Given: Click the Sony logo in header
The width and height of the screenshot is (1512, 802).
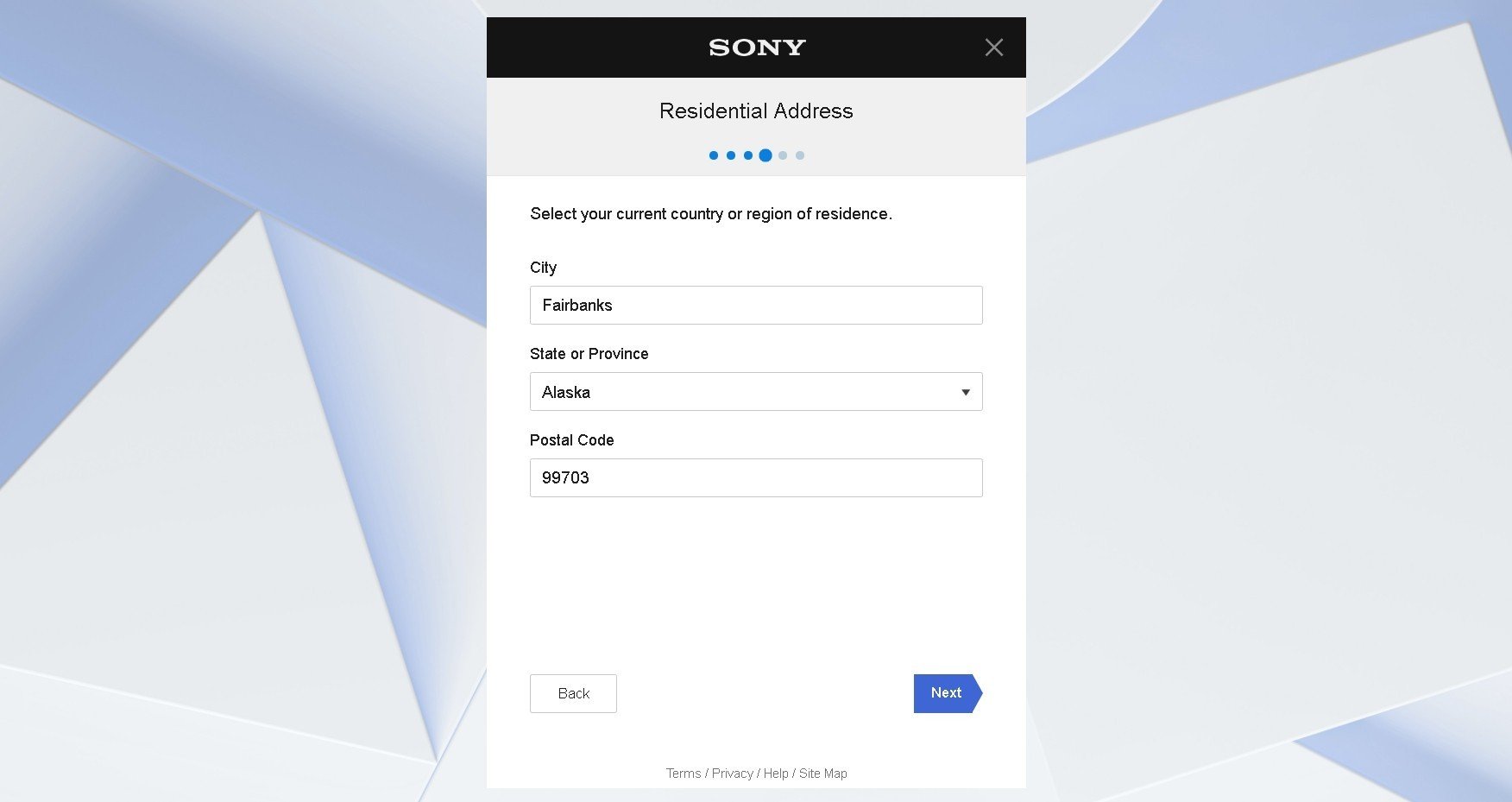Looking at the screenshot, I should click(x=757, y=47).
